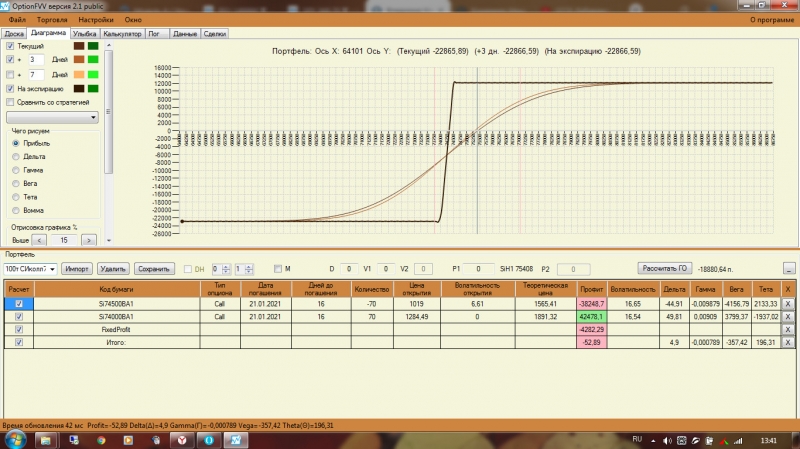This screenshot has width=800, height=449.
Task: Click the Импорт button
Action: [77, 268]
